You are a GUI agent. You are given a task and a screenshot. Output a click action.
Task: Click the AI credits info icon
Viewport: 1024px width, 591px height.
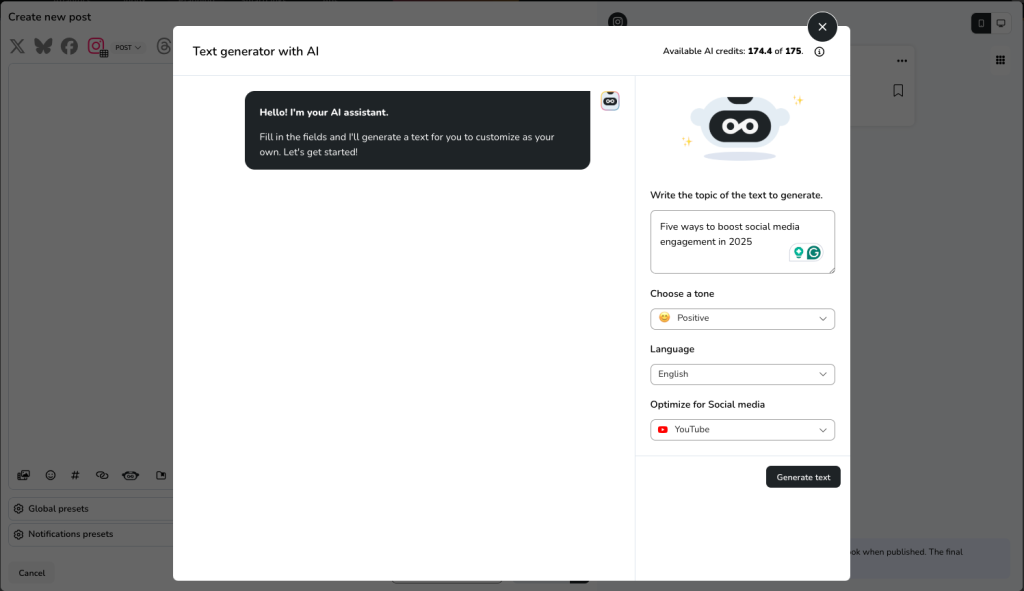(x=819, y=52)
